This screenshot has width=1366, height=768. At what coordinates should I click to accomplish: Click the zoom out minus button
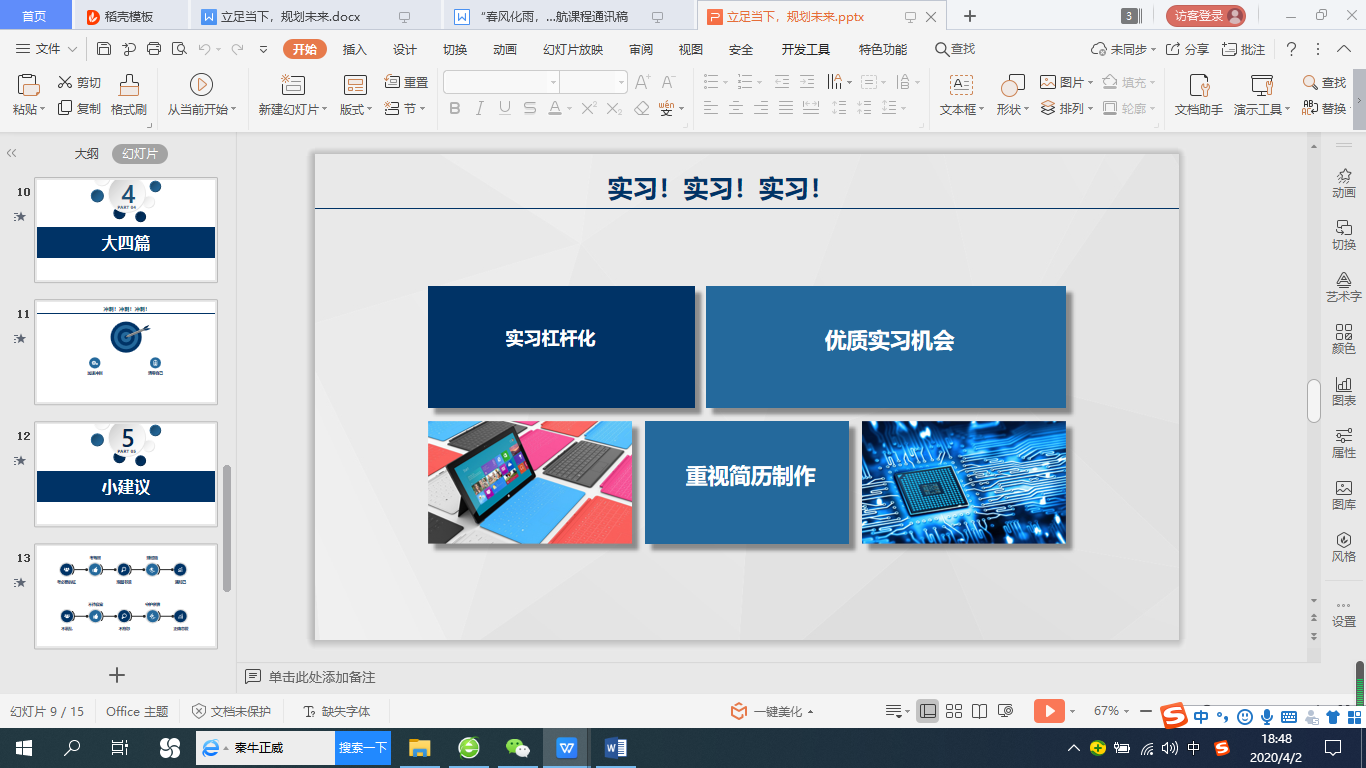point(1146,711)
